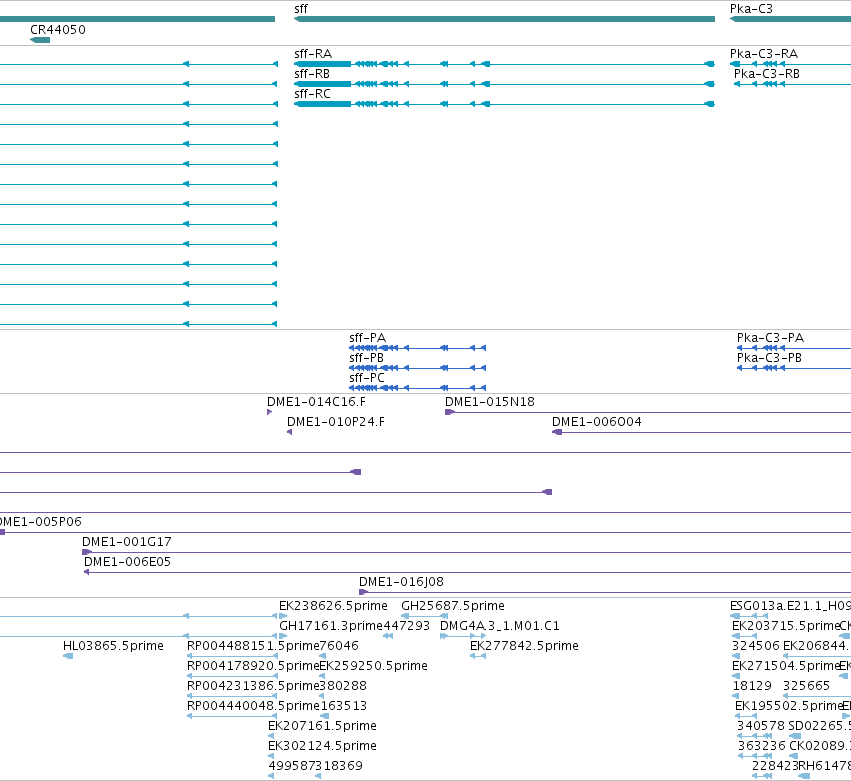Select EST EK277842.5prime
The height and width of the screenshot is (781, 851).
[x=524, y=646]
